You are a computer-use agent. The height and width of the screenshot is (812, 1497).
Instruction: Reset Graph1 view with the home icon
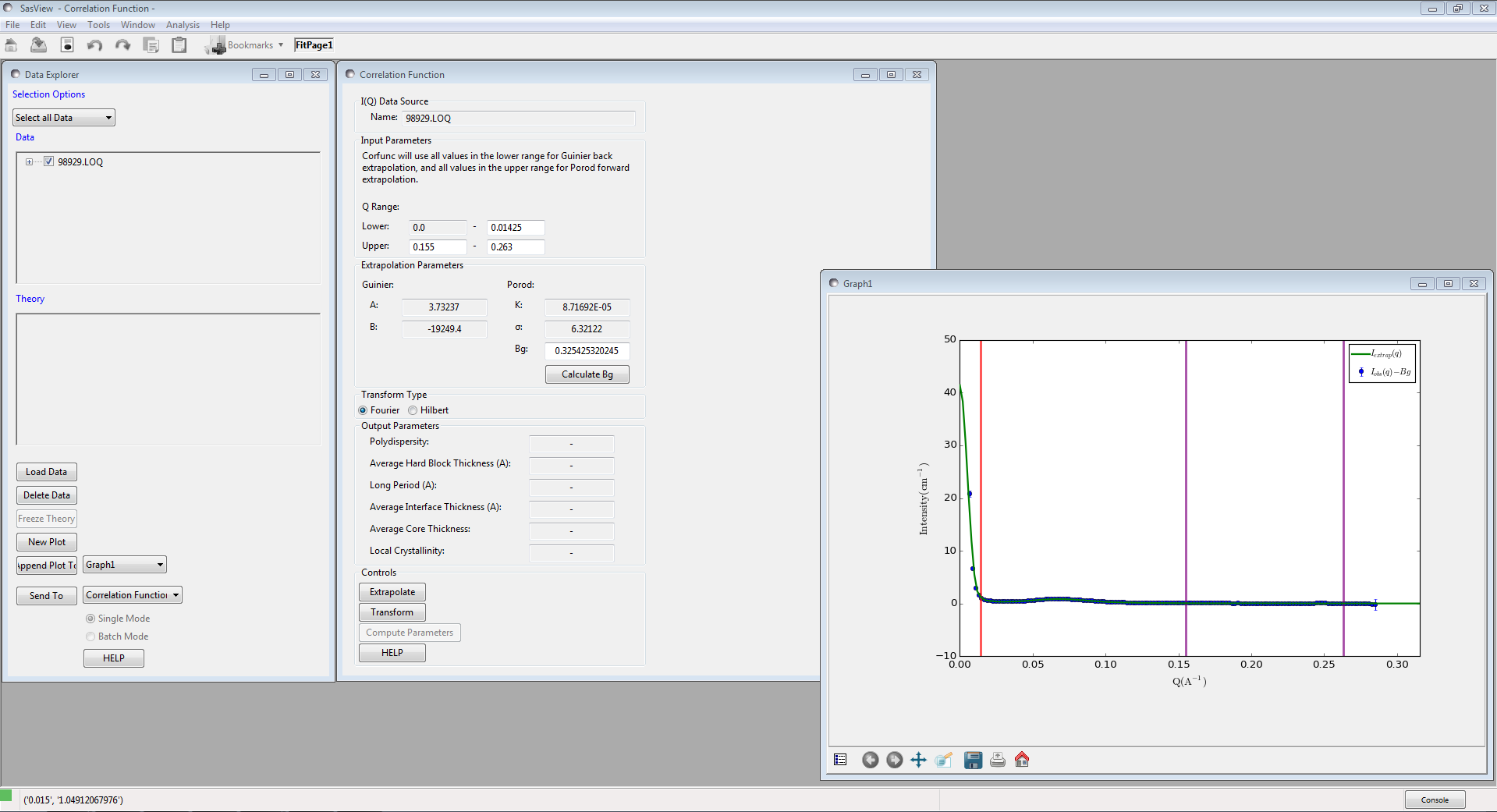(1022, 760)
